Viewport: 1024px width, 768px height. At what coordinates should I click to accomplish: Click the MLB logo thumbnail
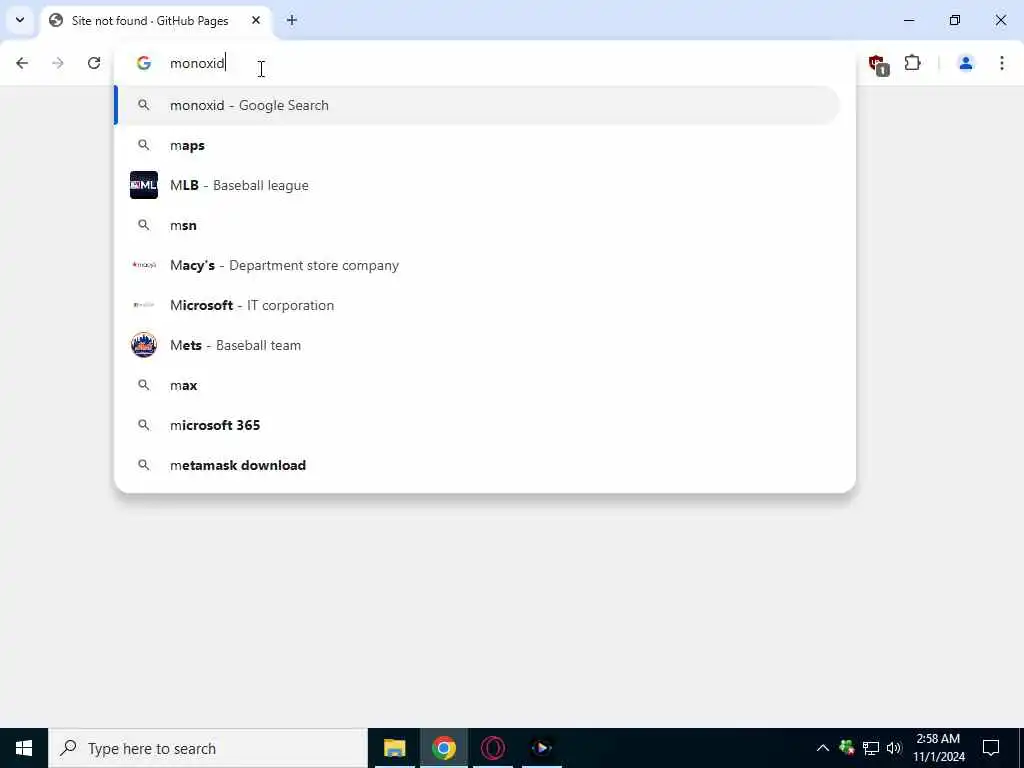tap(144, 185)
